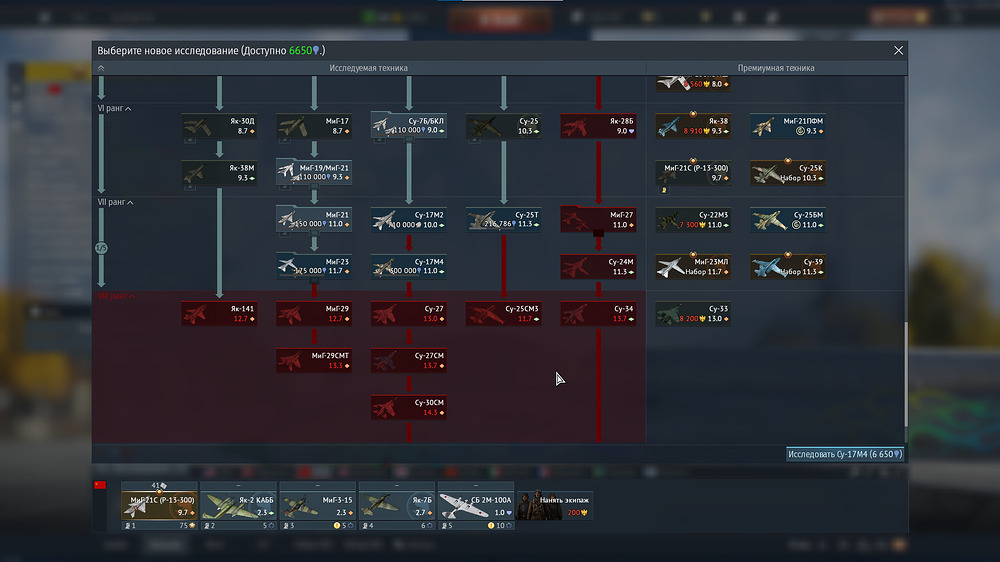
Task: Click Нанять экипаж to hire a crew
Action: point(554,505)
